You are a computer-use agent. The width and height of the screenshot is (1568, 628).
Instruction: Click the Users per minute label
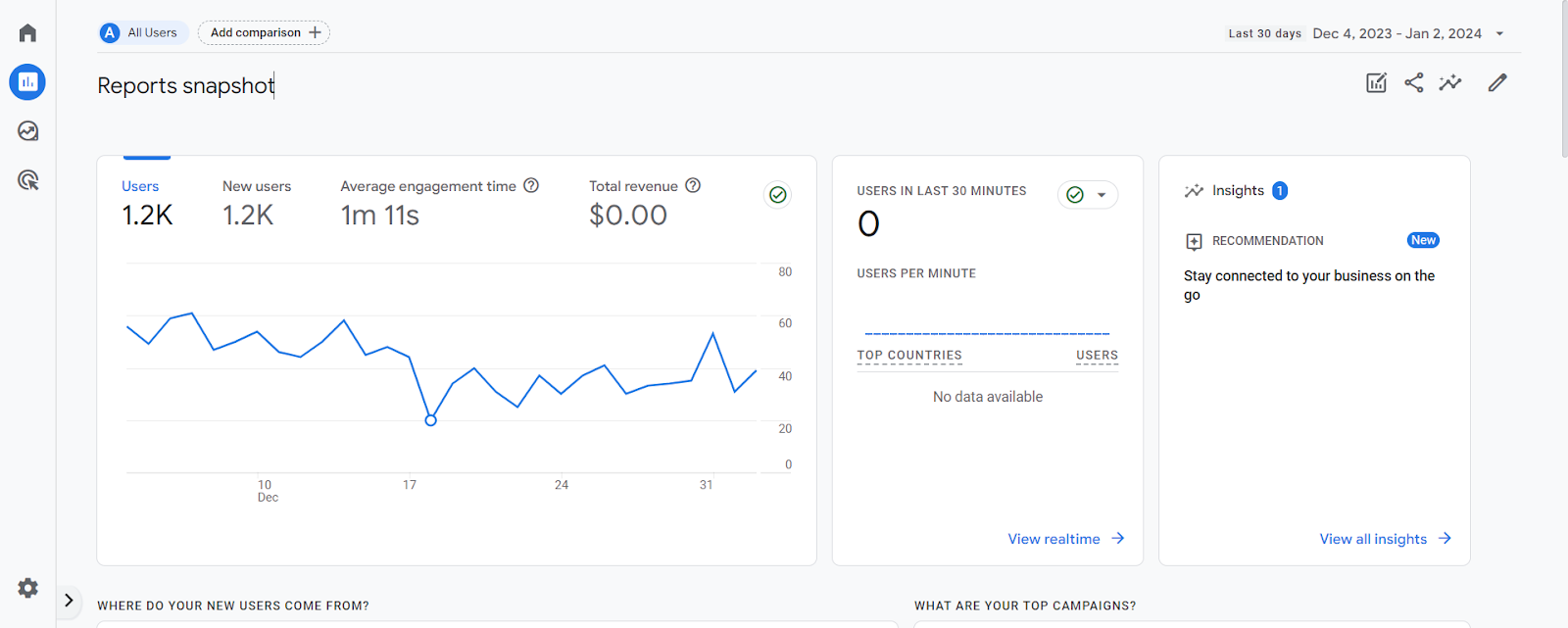(916, 273)
